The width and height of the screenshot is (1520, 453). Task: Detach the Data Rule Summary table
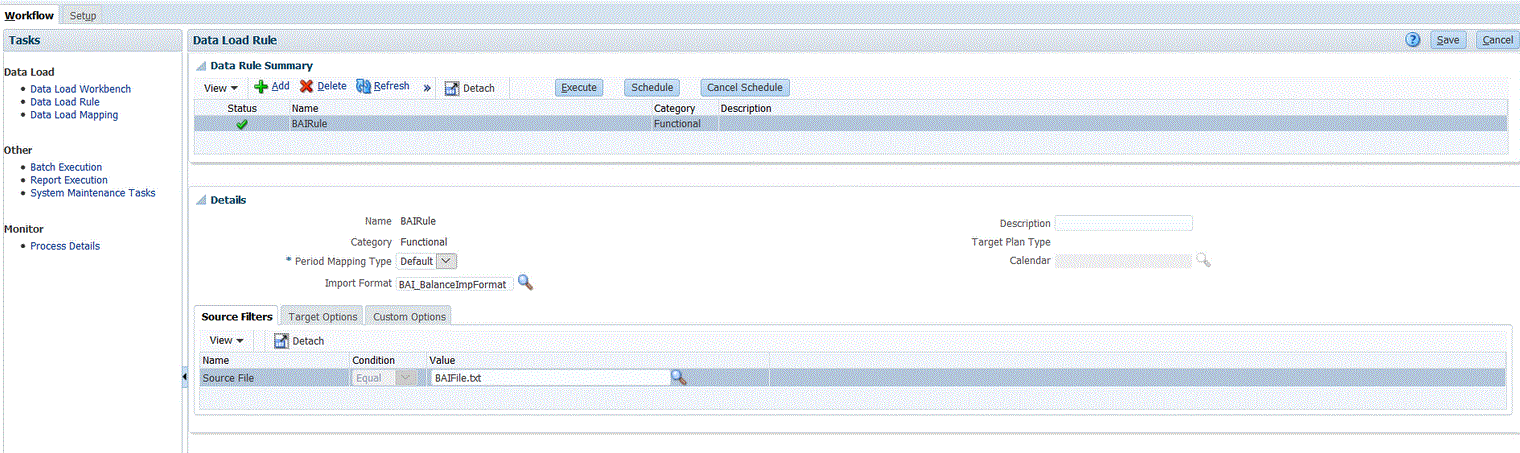coord(470,88)
